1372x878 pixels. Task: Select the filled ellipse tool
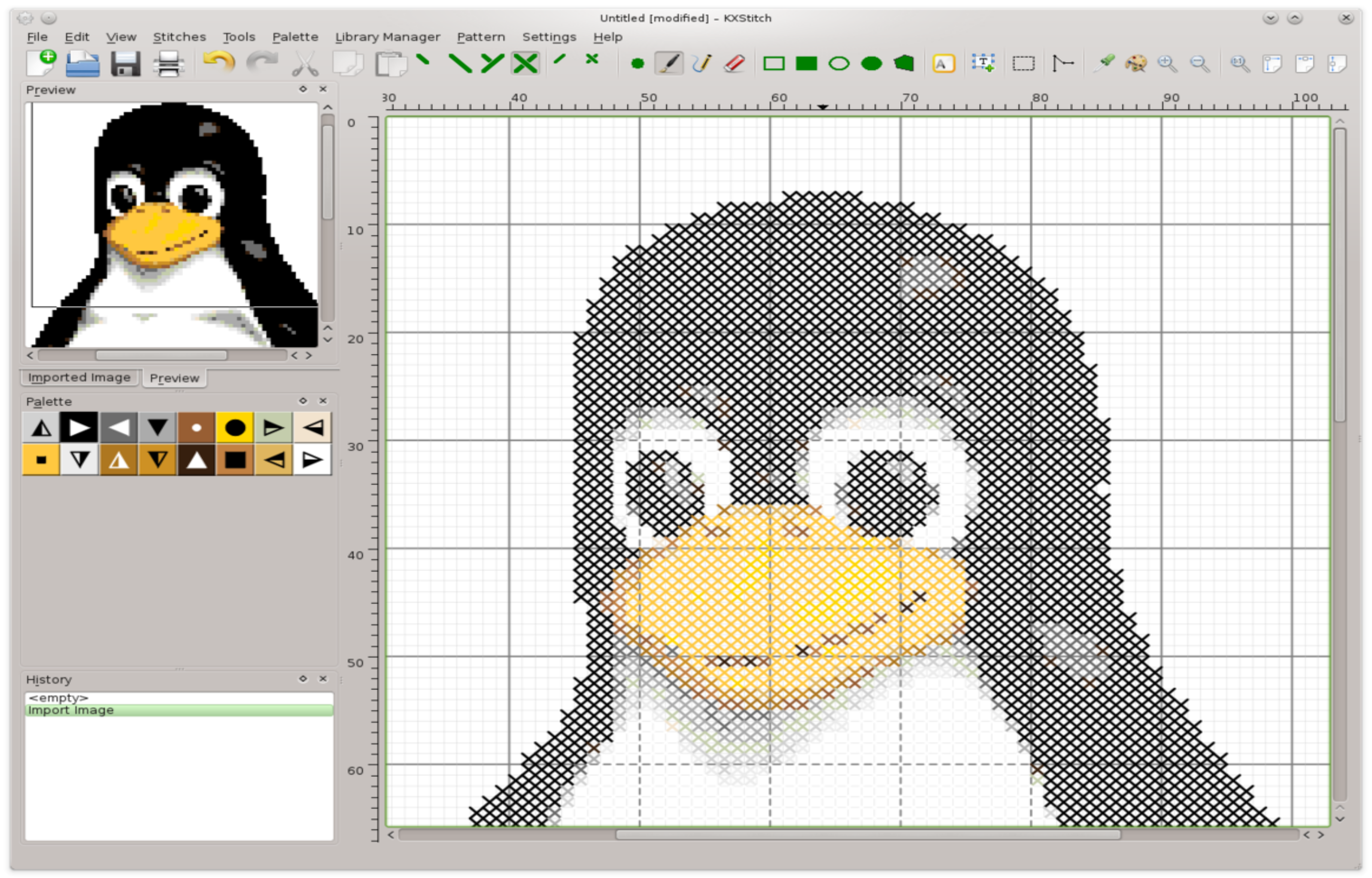coord(872,63)
